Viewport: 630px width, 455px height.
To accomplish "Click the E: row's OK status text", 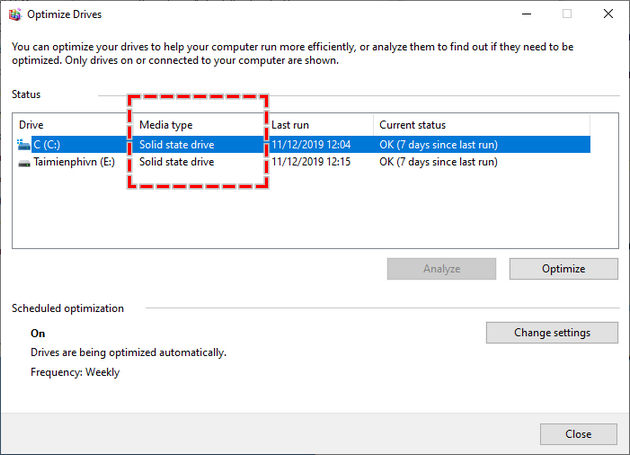I will coord(438,162).
